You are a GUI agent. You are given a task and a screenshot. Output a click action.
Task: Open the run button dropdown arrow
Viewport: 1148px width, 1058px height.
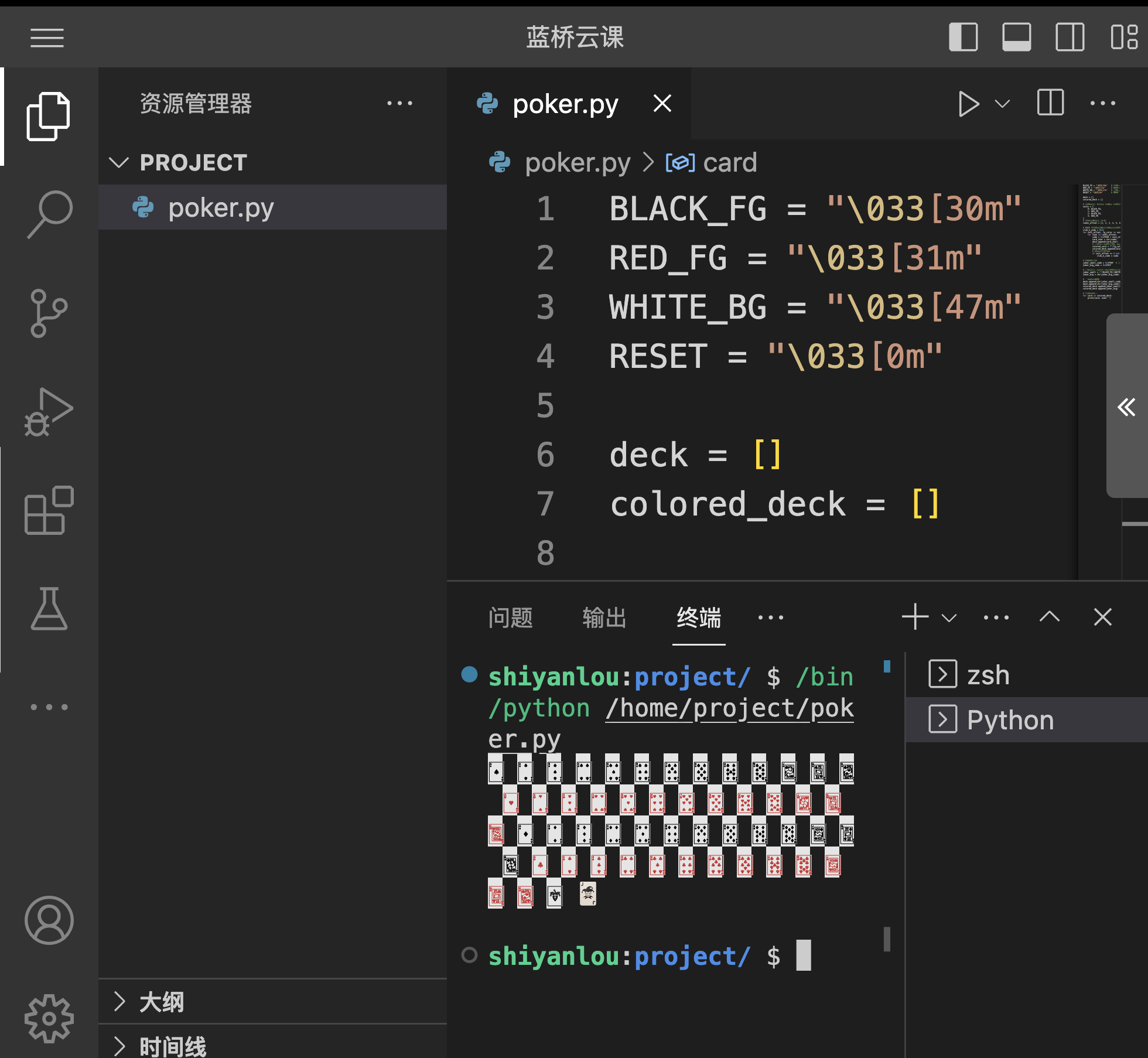pyautogui.click(x=1003, y=104)
